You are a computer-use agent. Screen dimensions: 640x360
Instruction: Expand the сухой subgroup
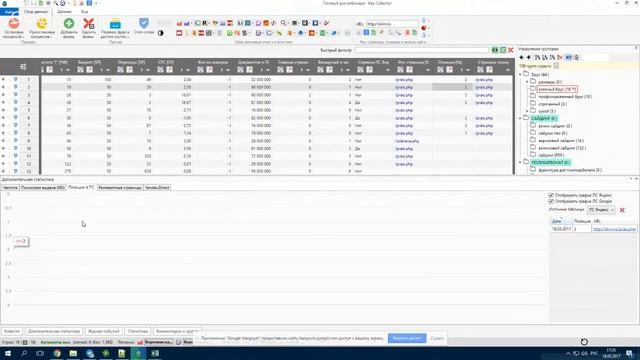tap(527, 111)
